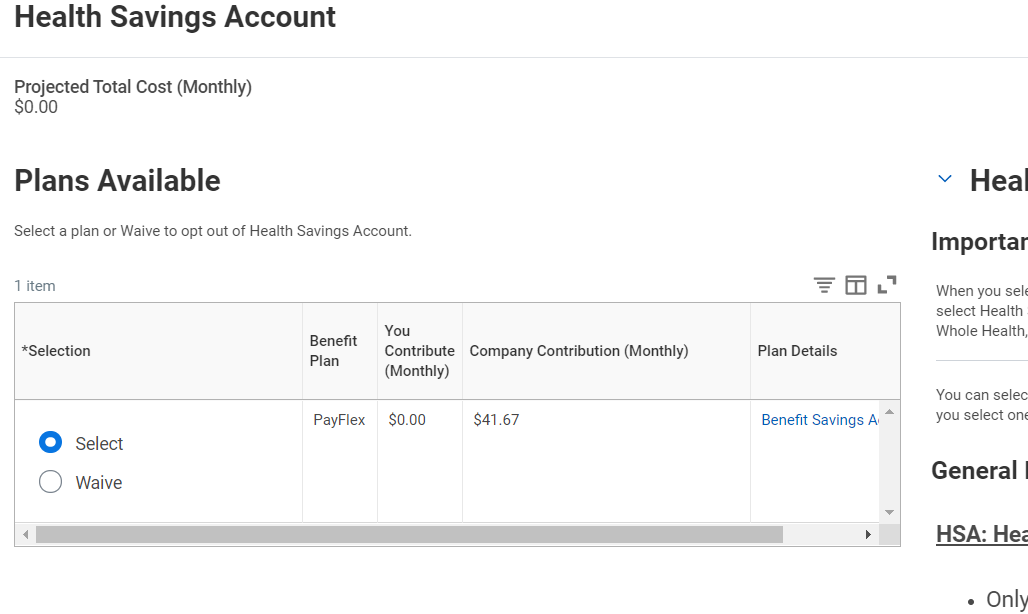
Task: Click the Selection column header
Action: click(56, 351)
